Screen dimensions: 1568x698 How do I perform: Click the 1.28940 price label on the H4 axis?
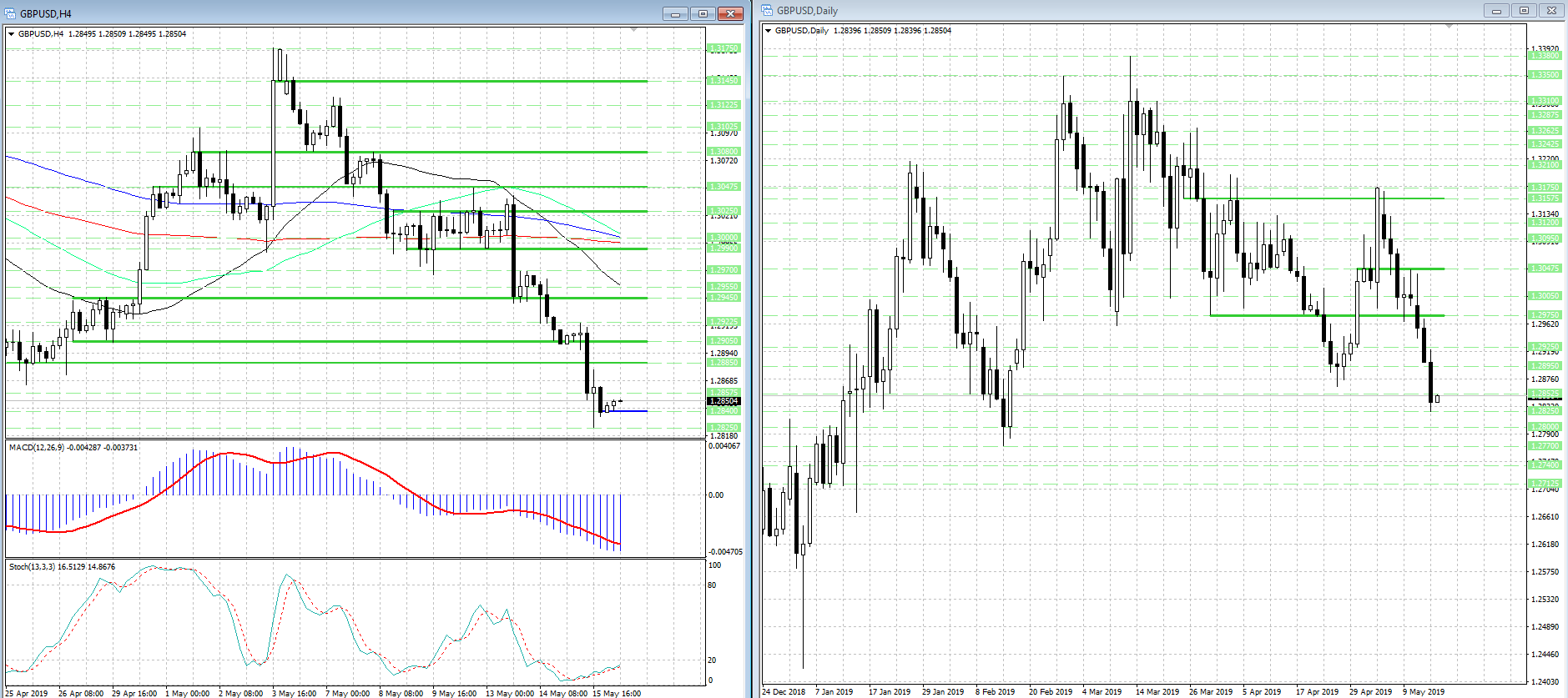724,354
